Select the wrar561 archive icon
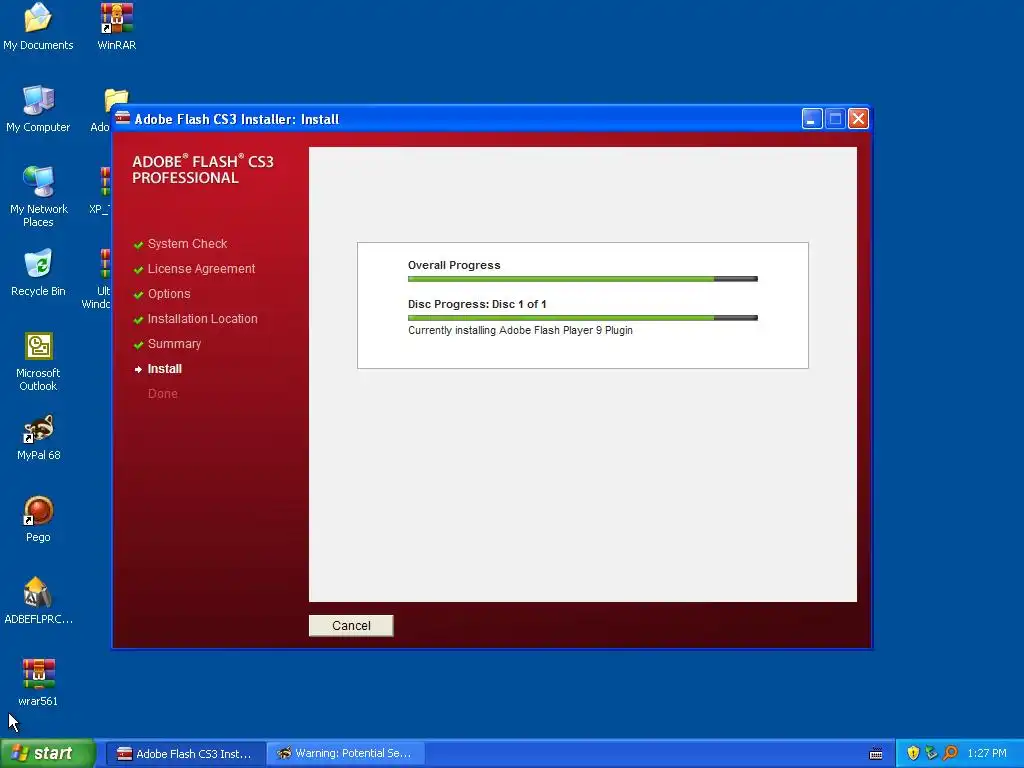The image size is (1024, 768). tap(38, 683)
